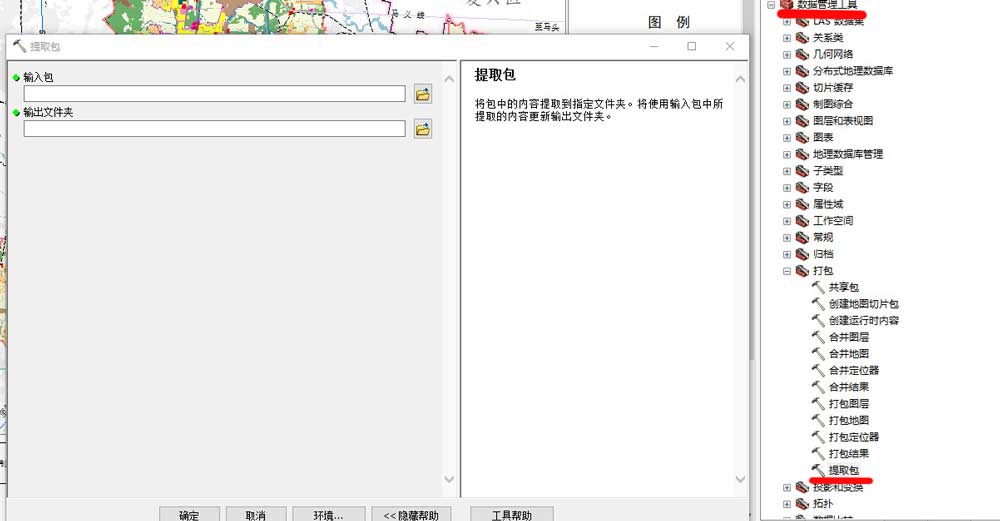This screenshot has height=521, width=1000.
Task: Click scroll-up arrow of parameters pane
Action: tap(449, 79)
